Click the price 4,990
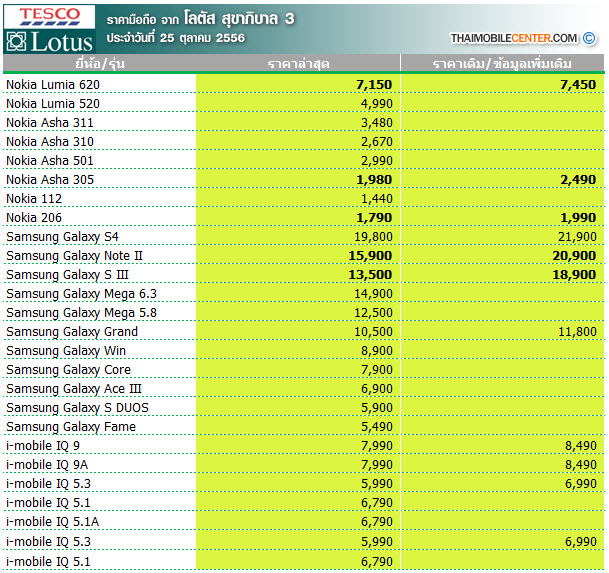Image resolution: width=609 pixels, height=573 pixels. [x=377, y=104]
